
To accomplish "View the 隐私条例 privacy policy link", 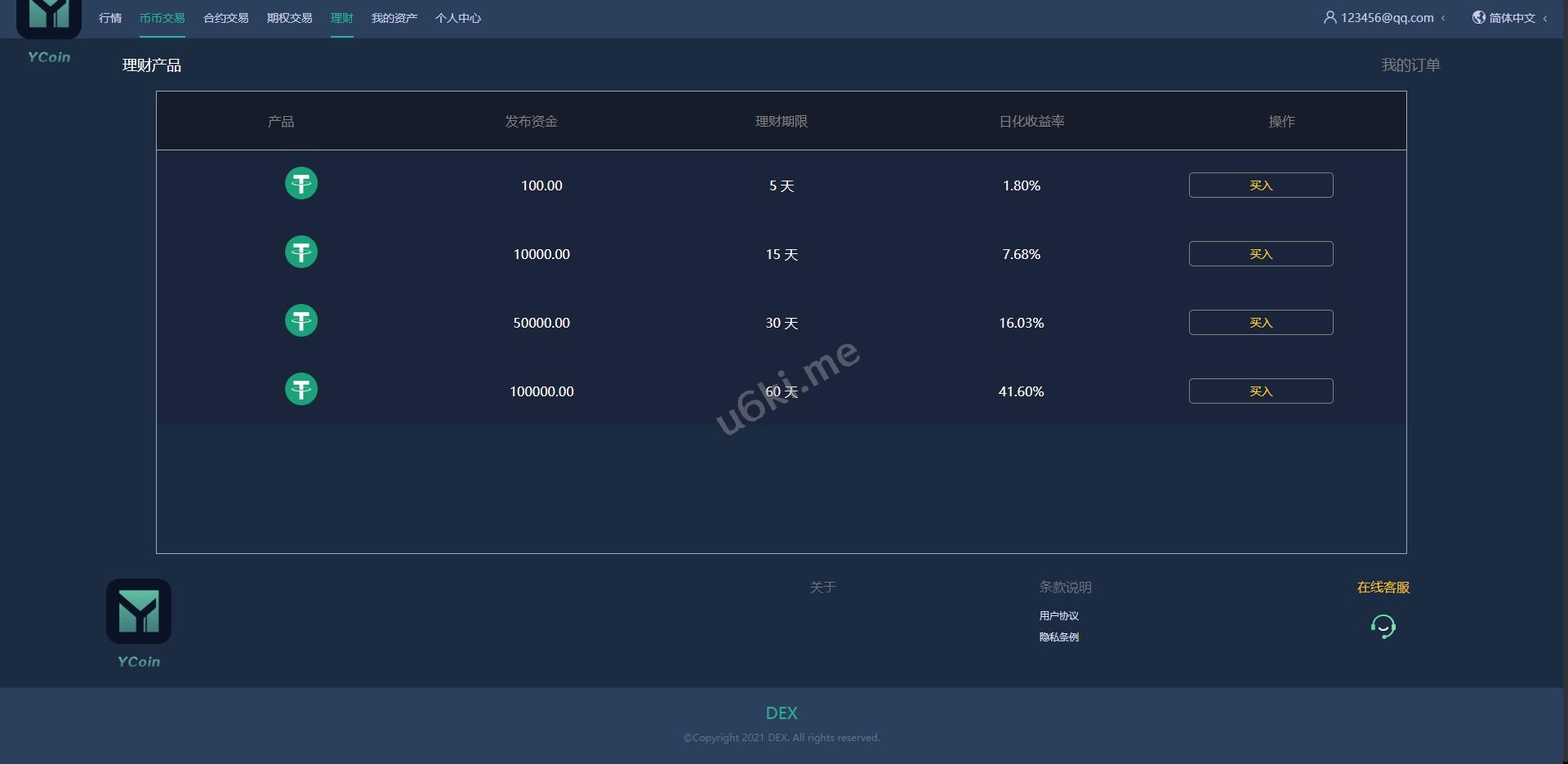I will 1058,637.
